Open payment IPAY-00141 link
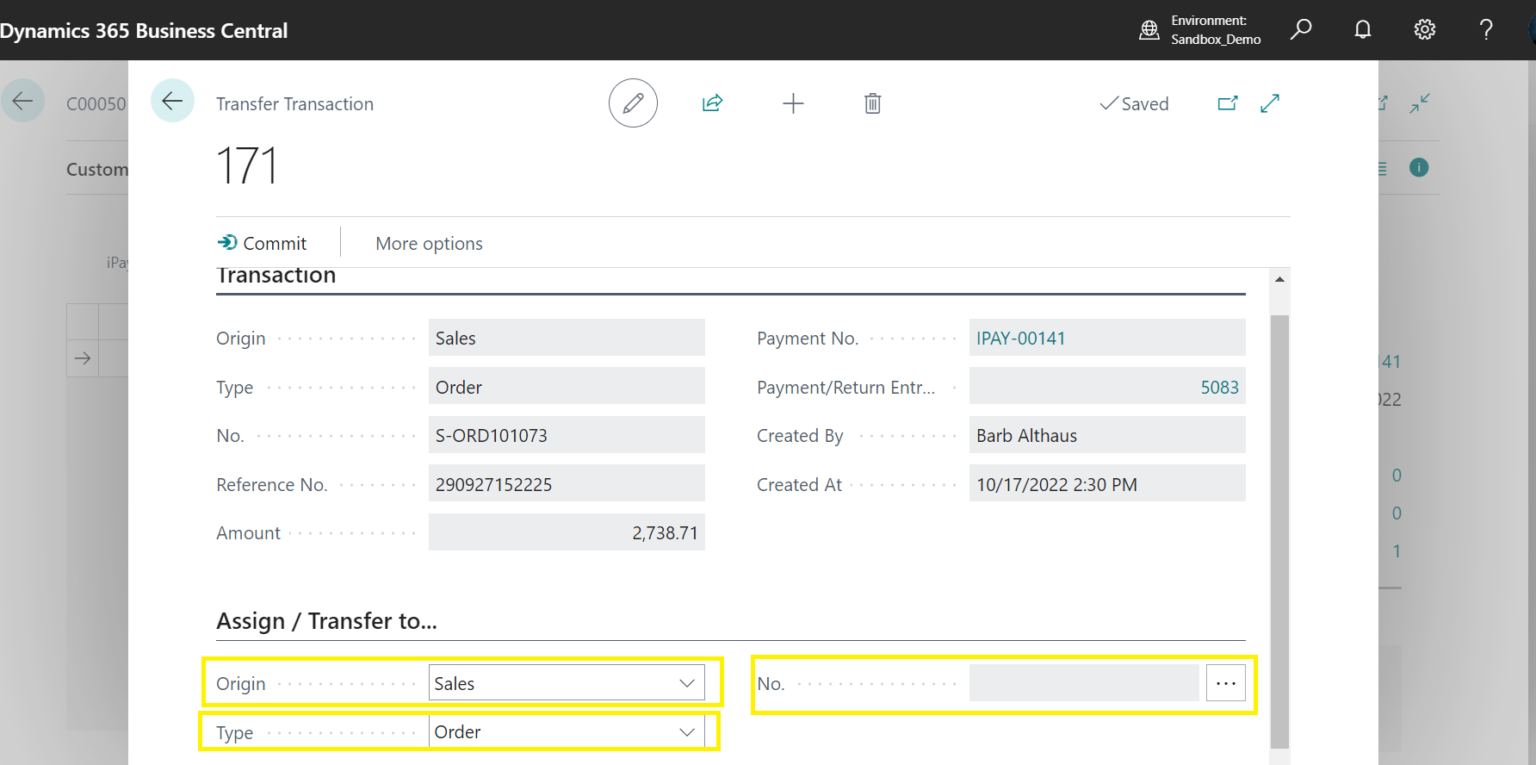 coord(1020,337)
